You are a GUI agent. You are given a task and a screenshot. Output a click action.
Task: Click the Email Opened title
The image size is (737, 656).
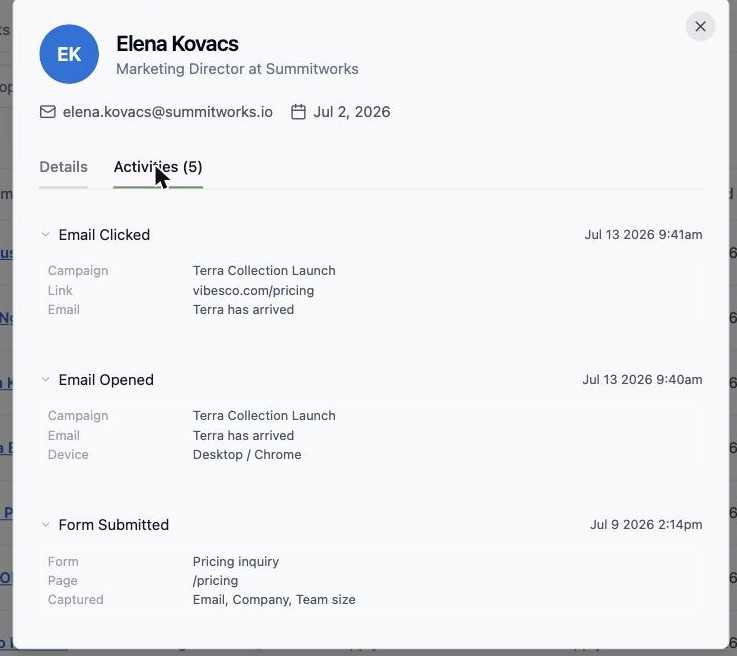(x=106, y=380)
